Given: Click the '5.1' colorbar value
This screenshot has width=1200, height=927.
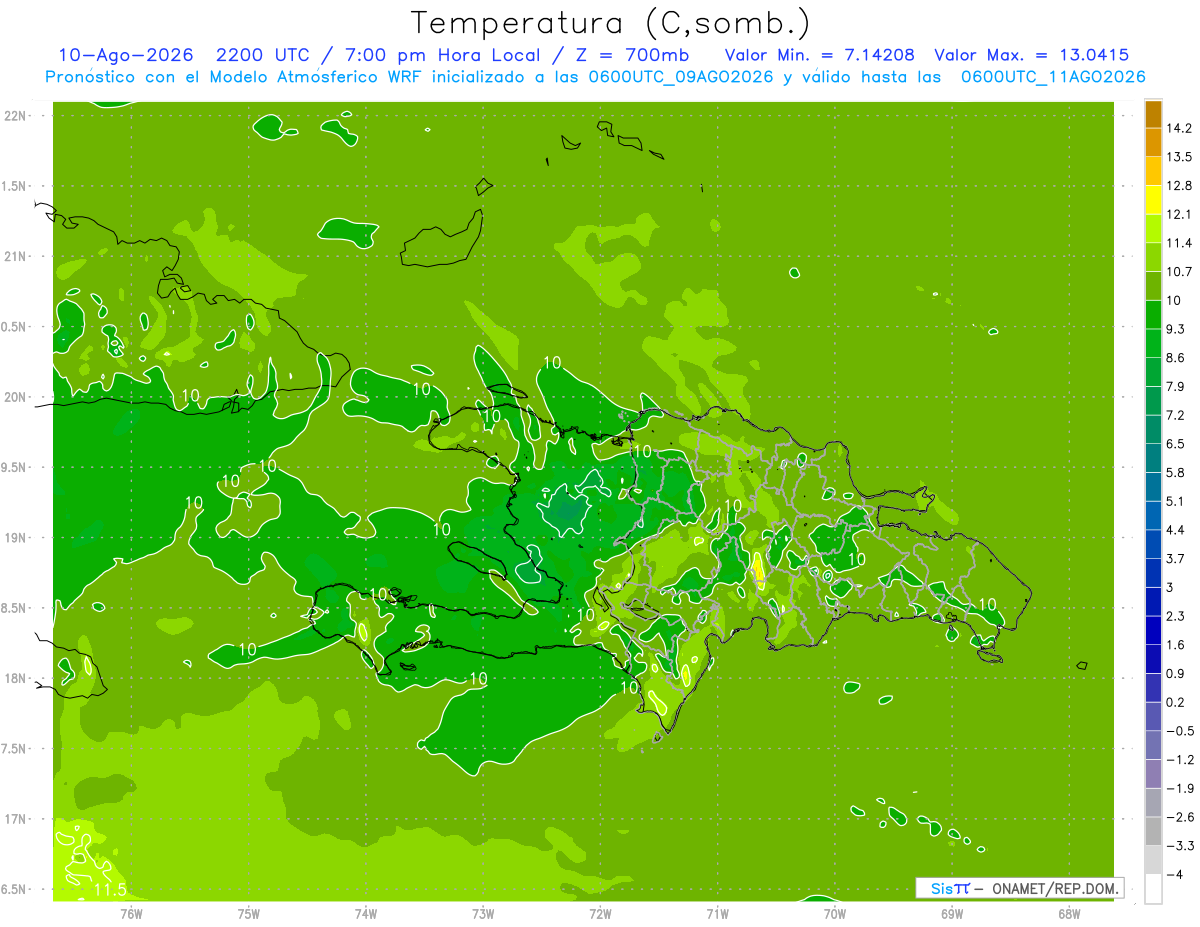Looking at the screenshot, I should coord(1175,501).
